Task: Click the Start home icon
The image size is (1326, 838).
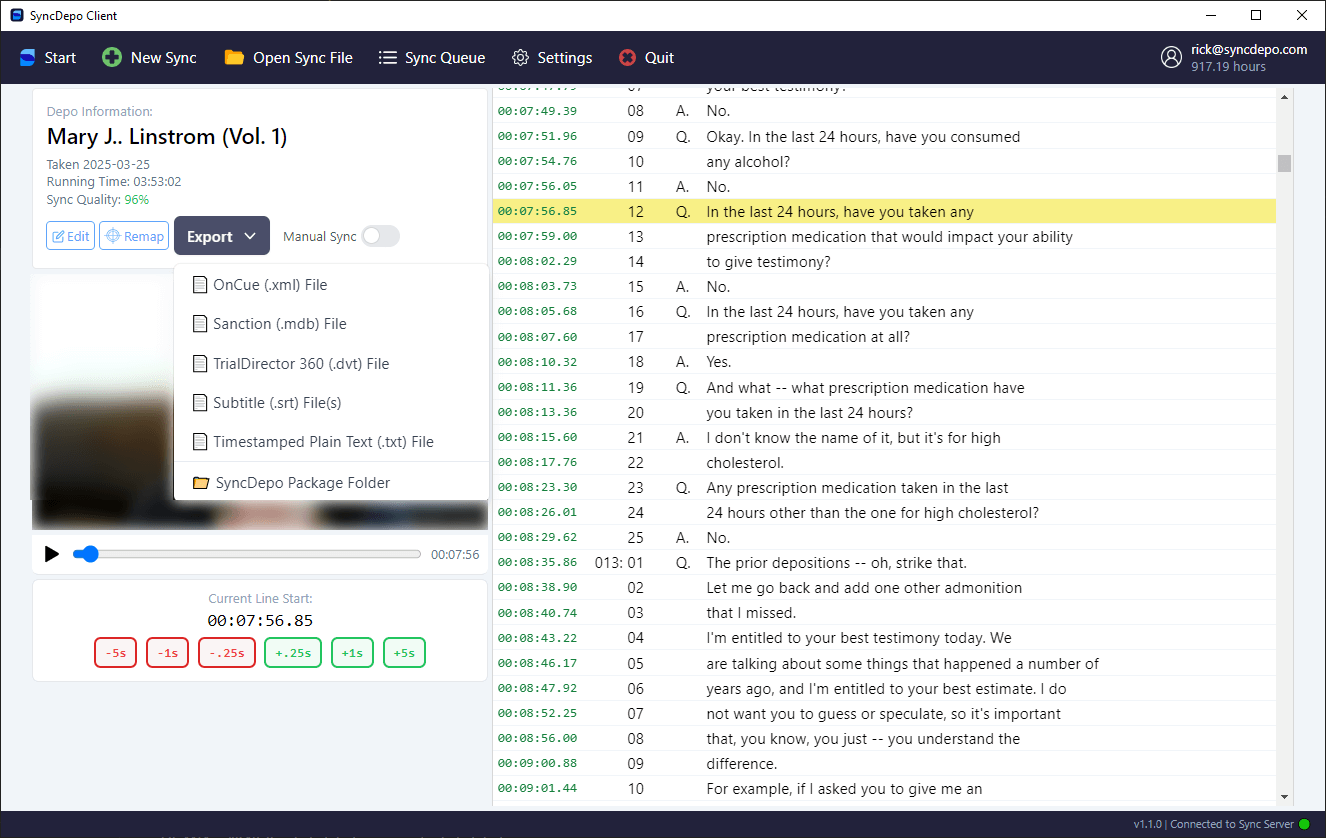Action: pos(28,58)
